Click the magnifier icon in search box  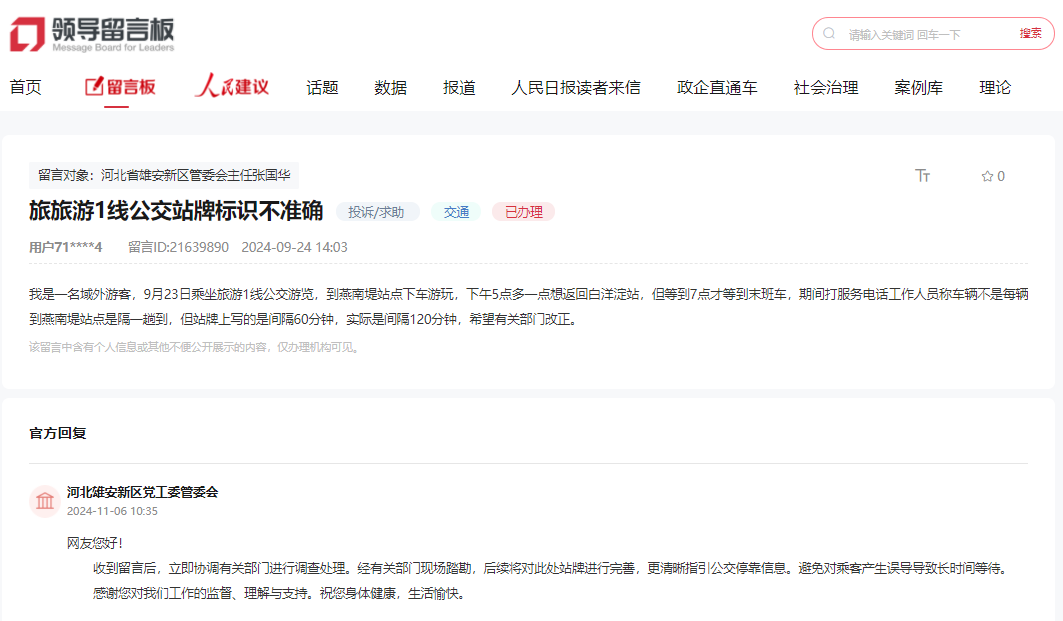[x=829, y=34]
